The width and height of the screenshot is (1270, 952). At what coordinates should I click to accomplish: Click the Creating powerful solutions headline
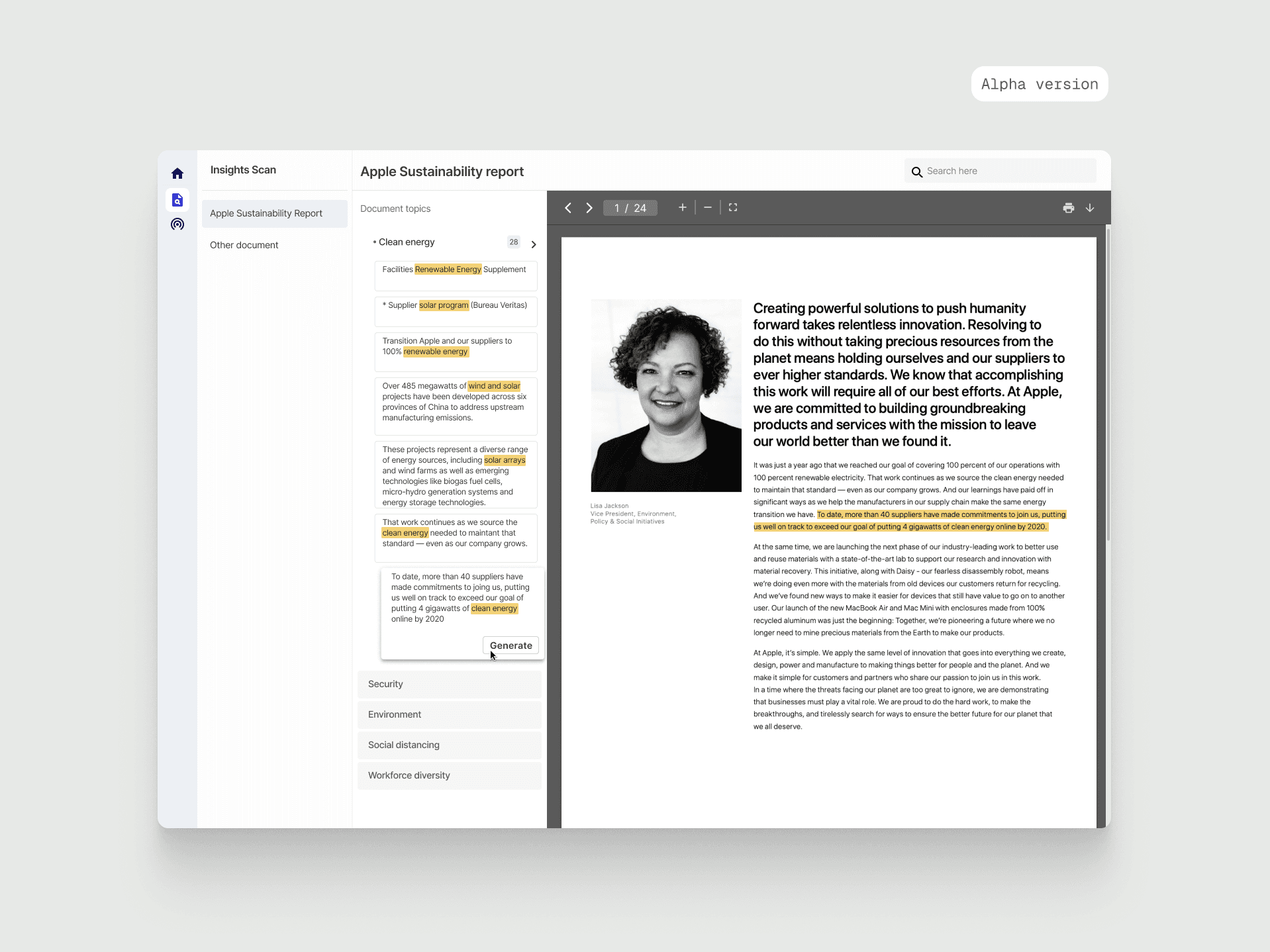tap(908, 375)
